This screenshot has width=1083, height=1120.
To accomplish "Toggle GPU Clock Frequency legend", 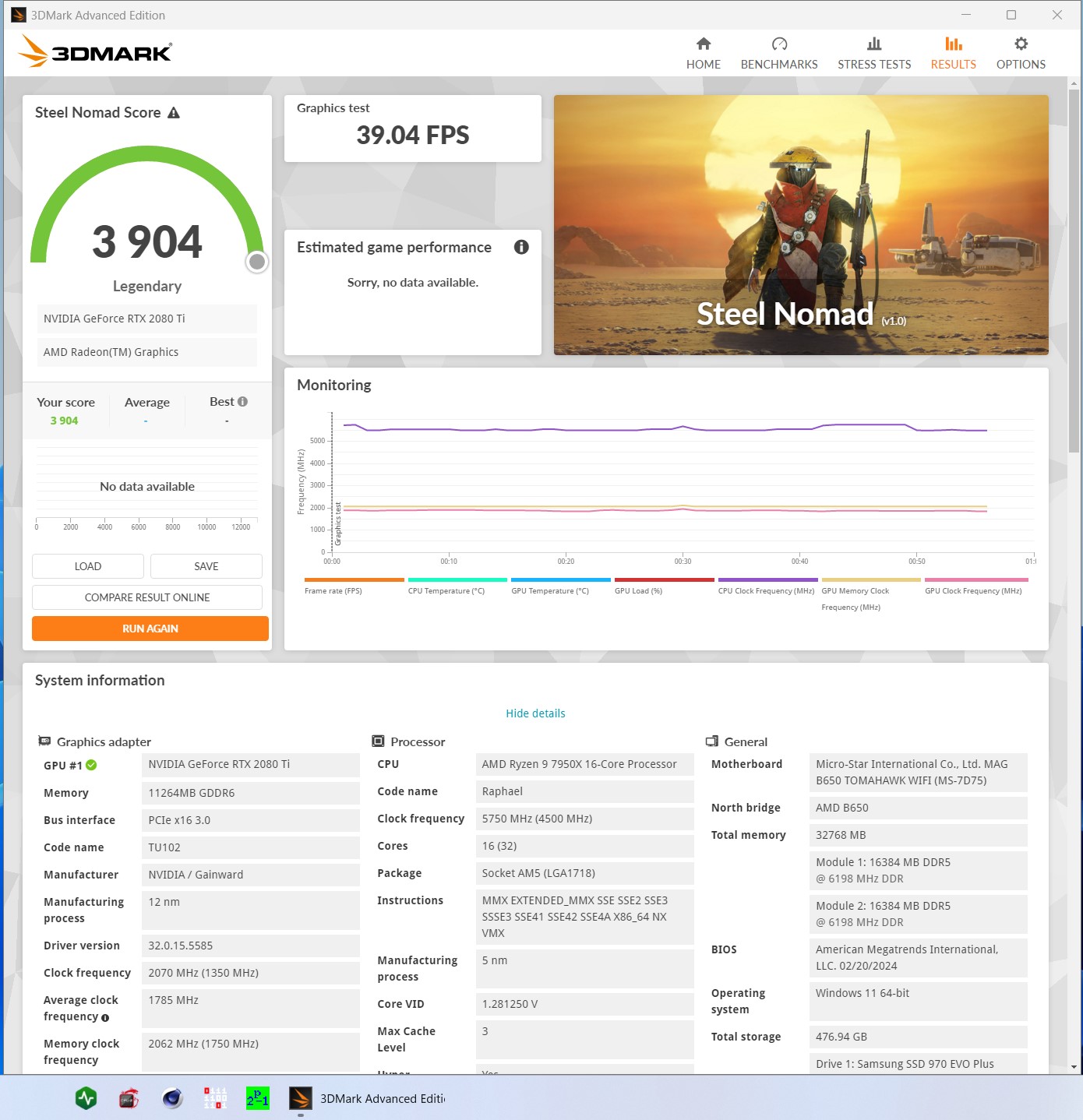I will coord(975,586).
